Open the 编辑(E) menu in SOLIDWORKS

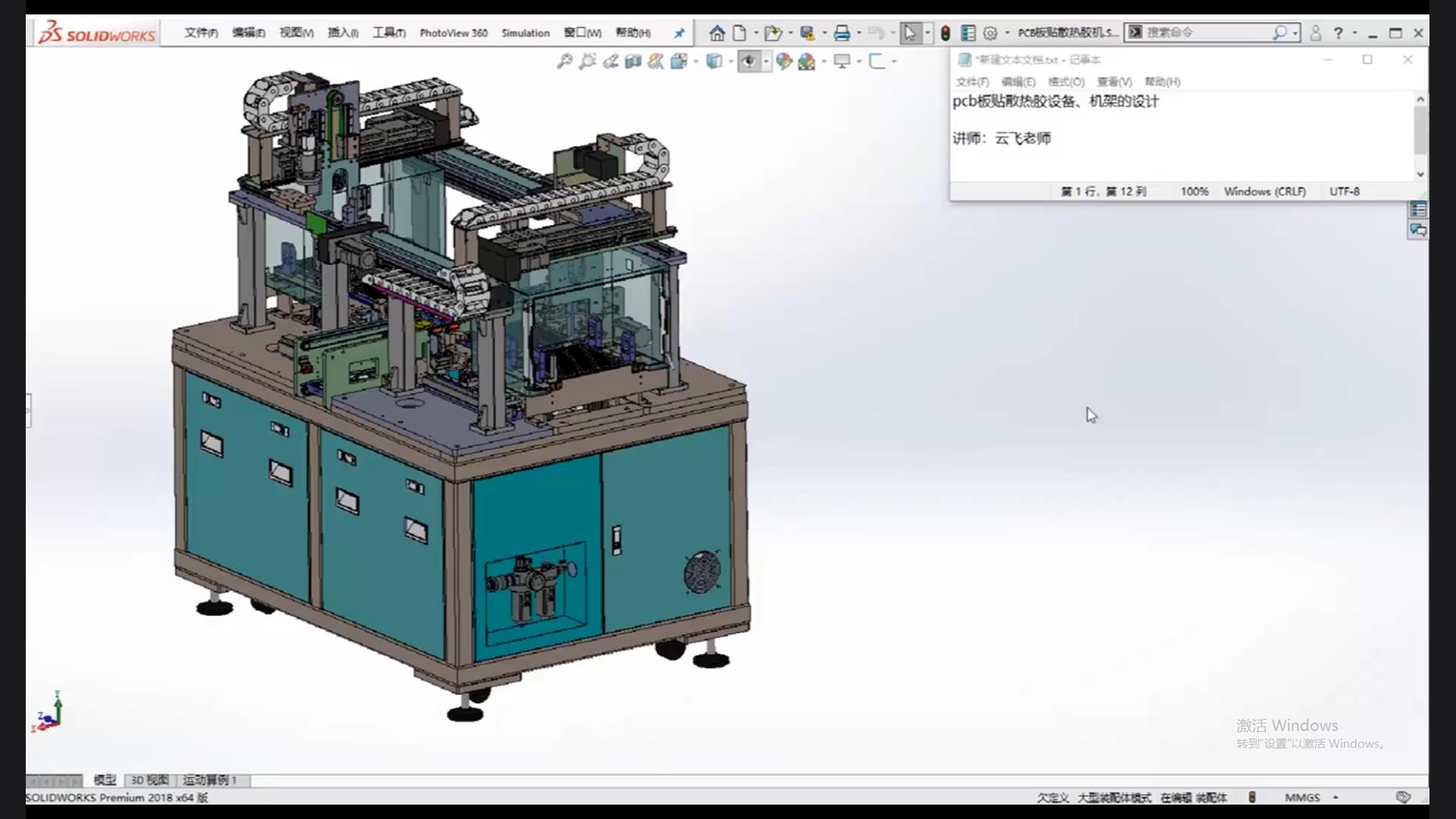[249, 33]
